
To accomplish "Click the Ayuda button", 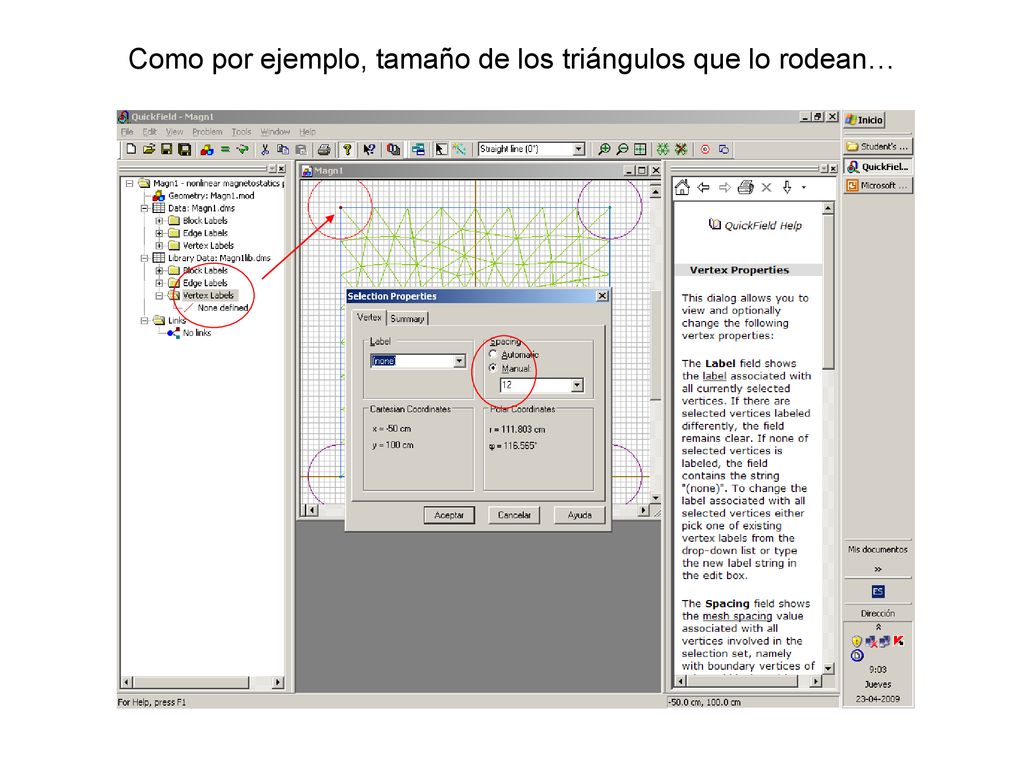I will click(579, 515).
